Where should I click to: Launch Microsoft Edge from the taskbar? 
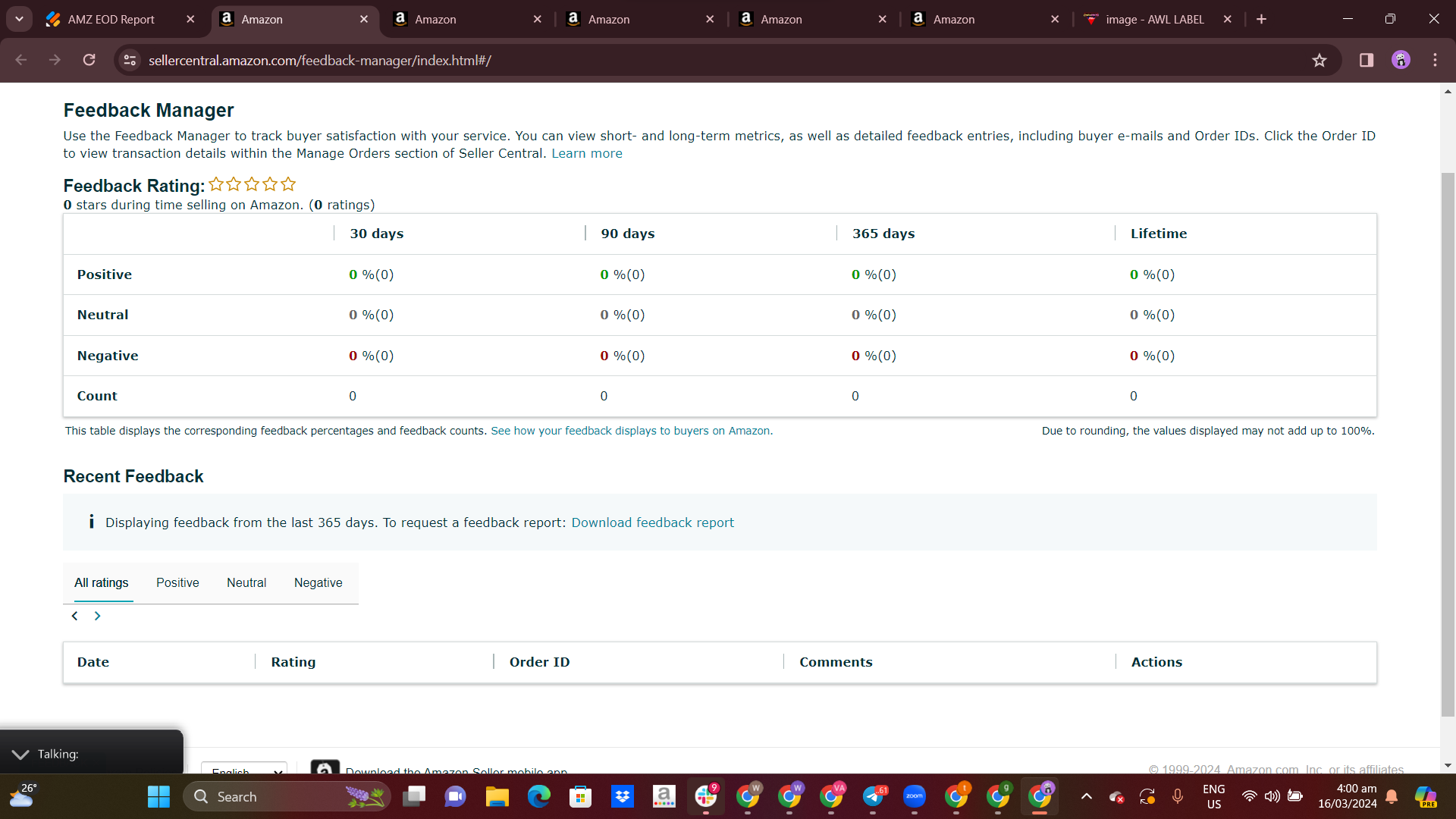pos(539,796)
